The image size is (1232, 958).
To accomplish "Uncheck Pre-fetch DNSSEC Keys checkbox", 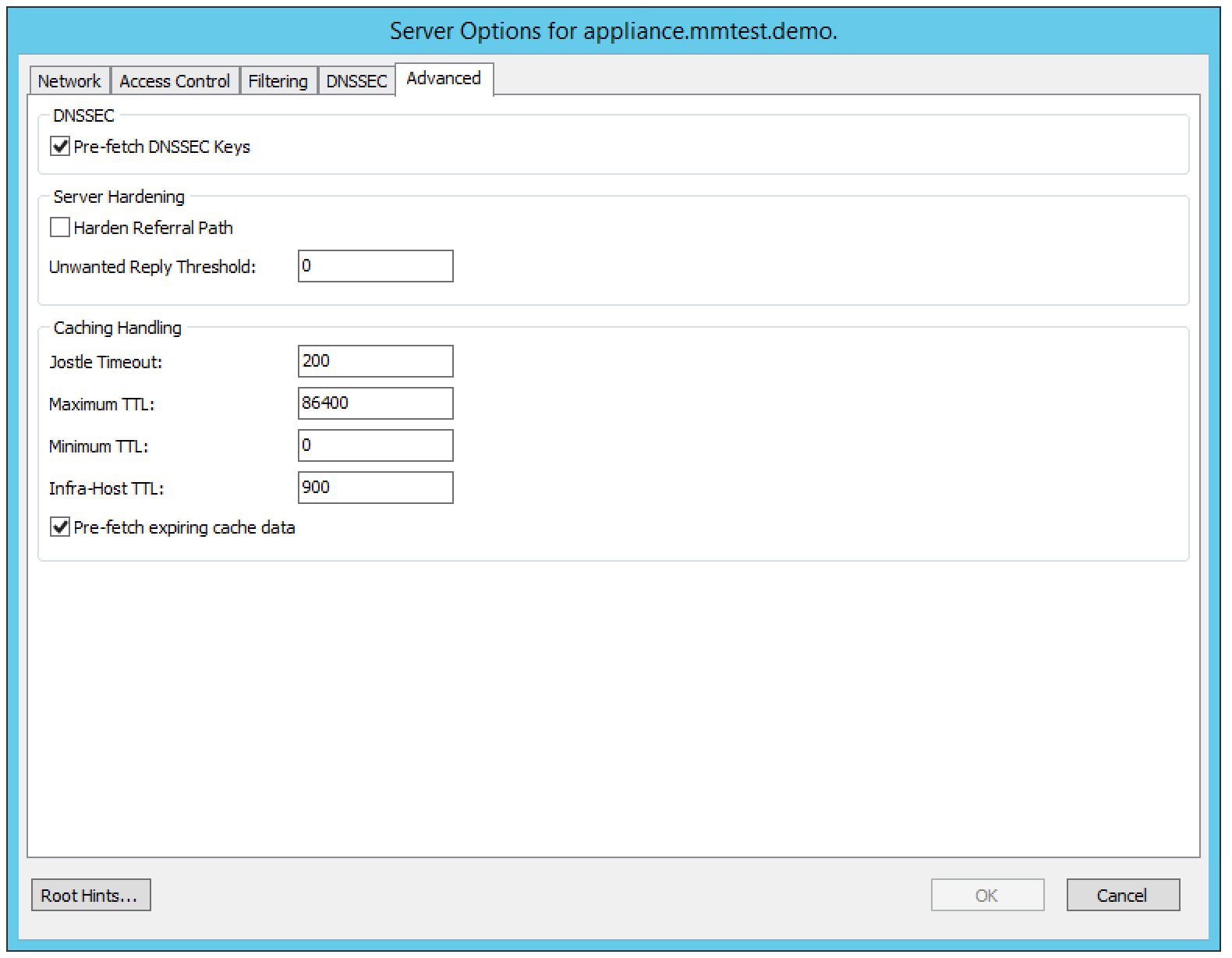I will (60, 147).
